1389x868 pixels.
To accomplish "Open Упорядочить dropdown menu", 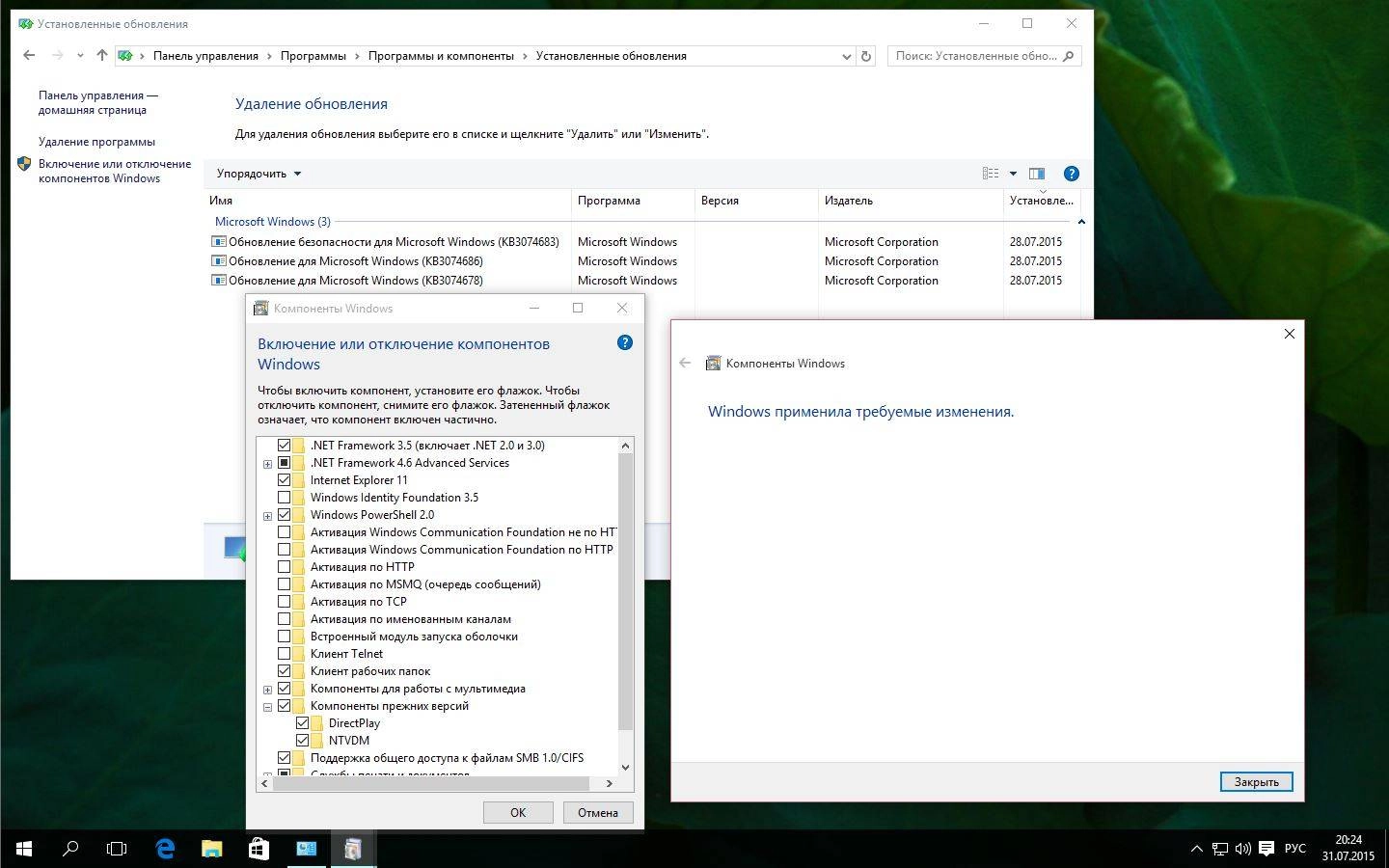I will (259, 174).
